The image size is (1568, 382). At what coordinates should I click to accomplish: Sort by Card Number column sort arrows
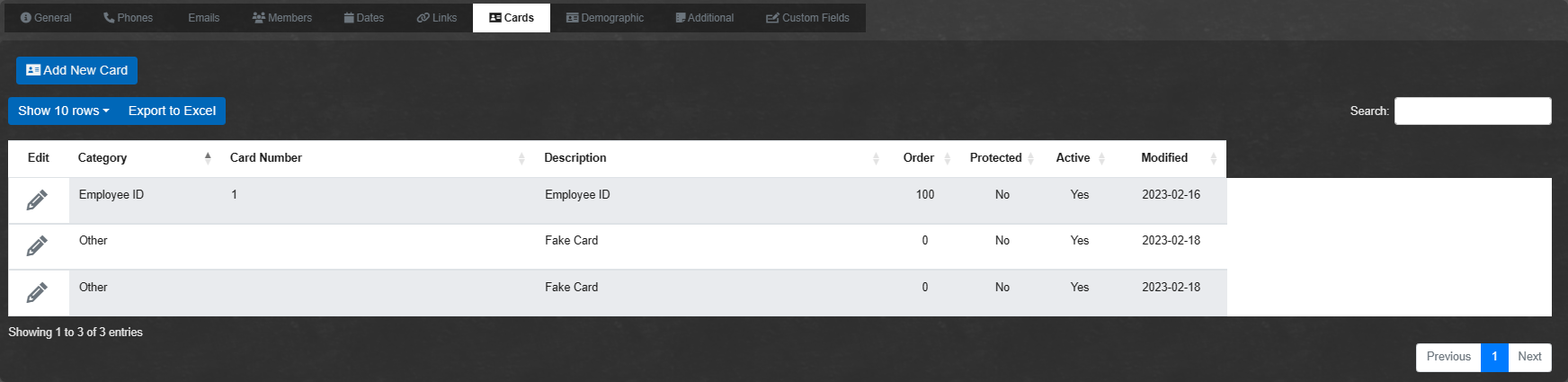tap(521, 158)
